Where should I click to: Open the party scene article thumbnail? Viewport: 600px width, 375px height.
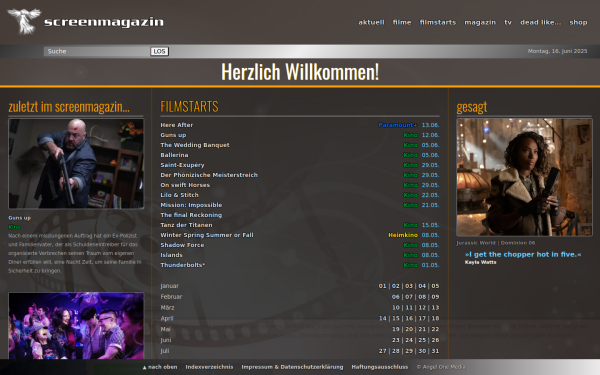[x=76, y=326]
